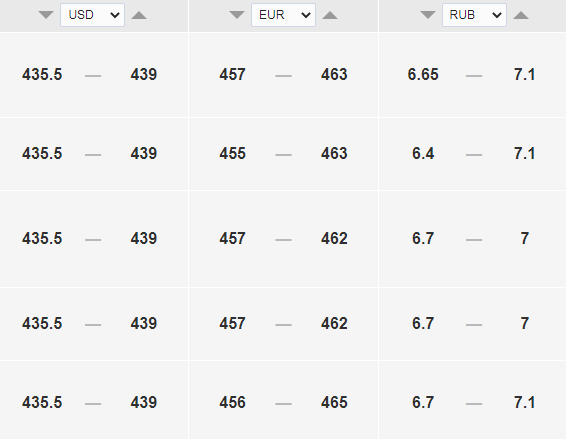Select the 6.4 RUB buy rate
The width and height of the screenshot is (566, 439).
pos(423,153)
